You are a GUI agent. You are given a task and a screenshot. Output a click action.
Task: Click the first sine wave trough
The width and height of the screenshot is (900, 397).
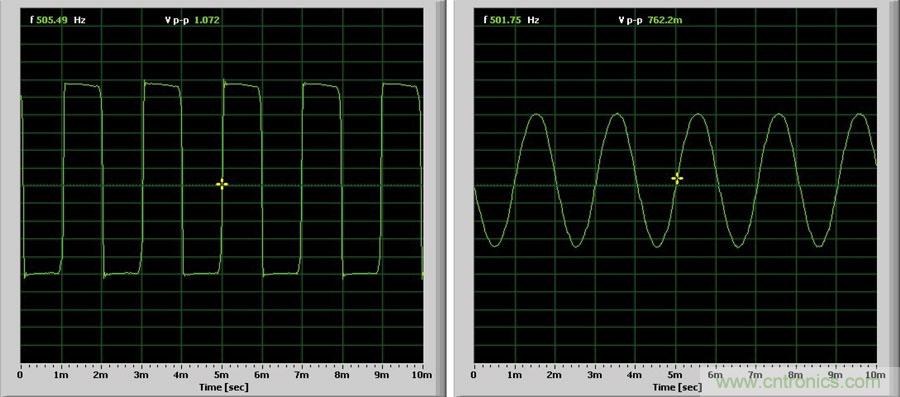click(495, 245)
